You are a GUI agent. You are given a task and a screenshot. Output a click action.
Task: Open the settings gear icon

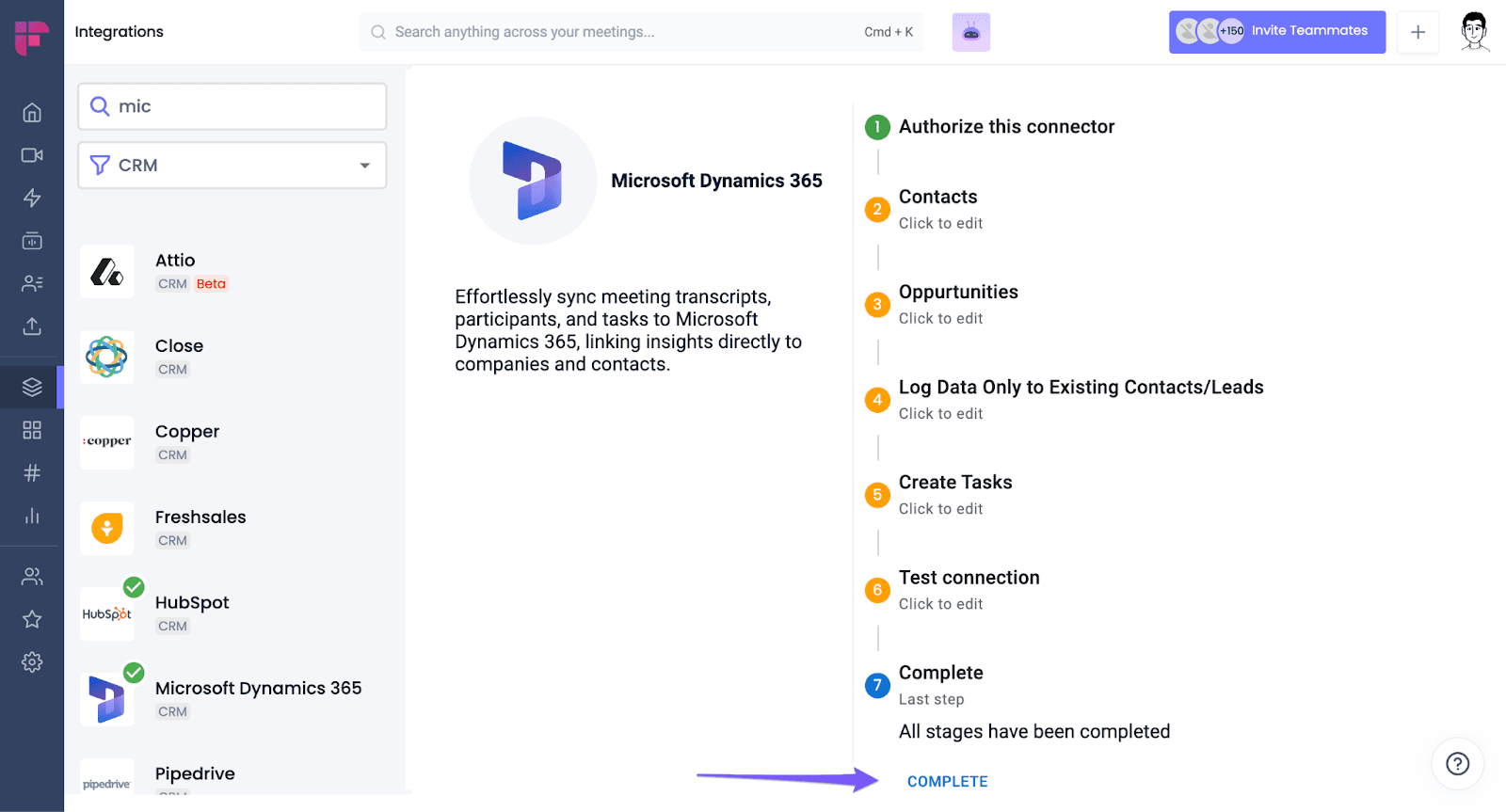click(32, 662)
